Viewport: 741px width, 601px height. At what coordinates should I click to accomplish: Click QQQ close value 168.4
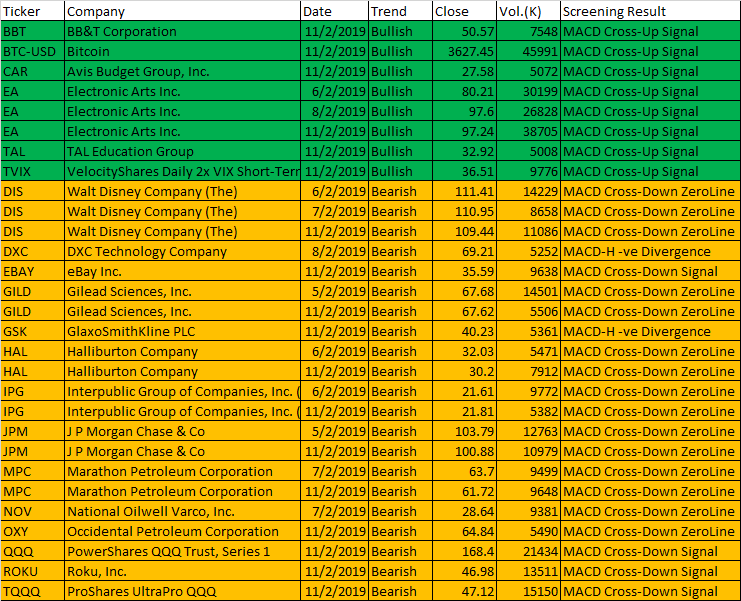click(x=465, y=551)
